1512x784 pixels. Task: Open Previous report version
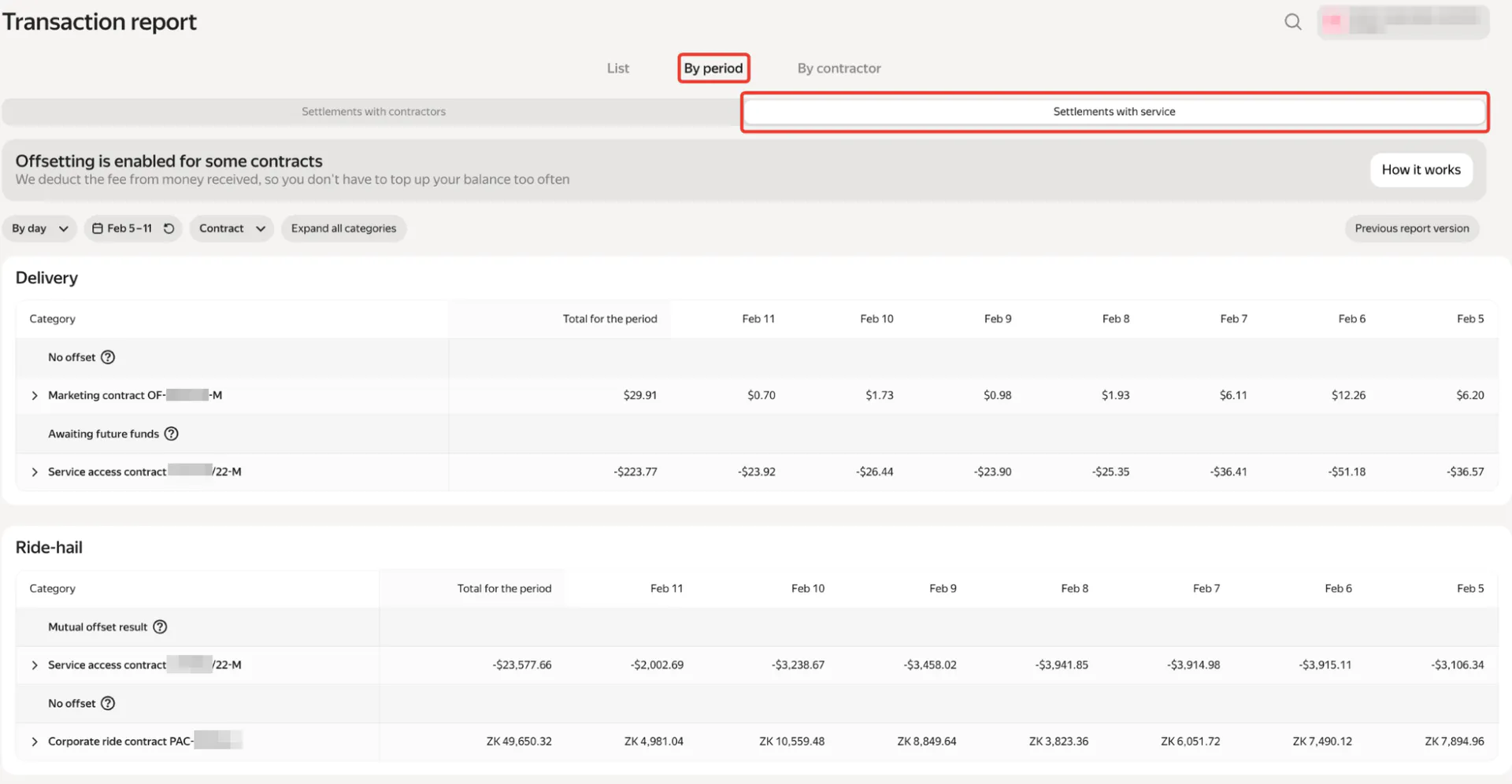[1411, 228]
